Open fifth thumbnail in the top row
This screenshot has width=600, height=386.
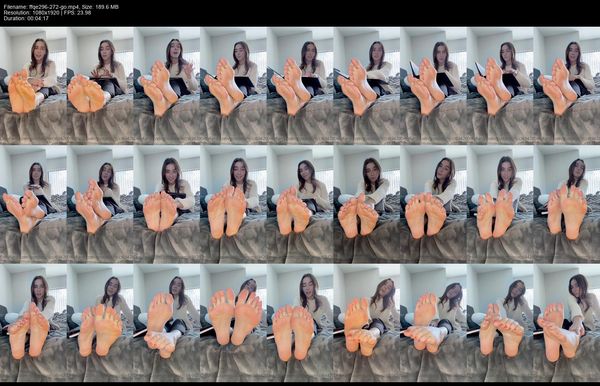pos(300,85)
